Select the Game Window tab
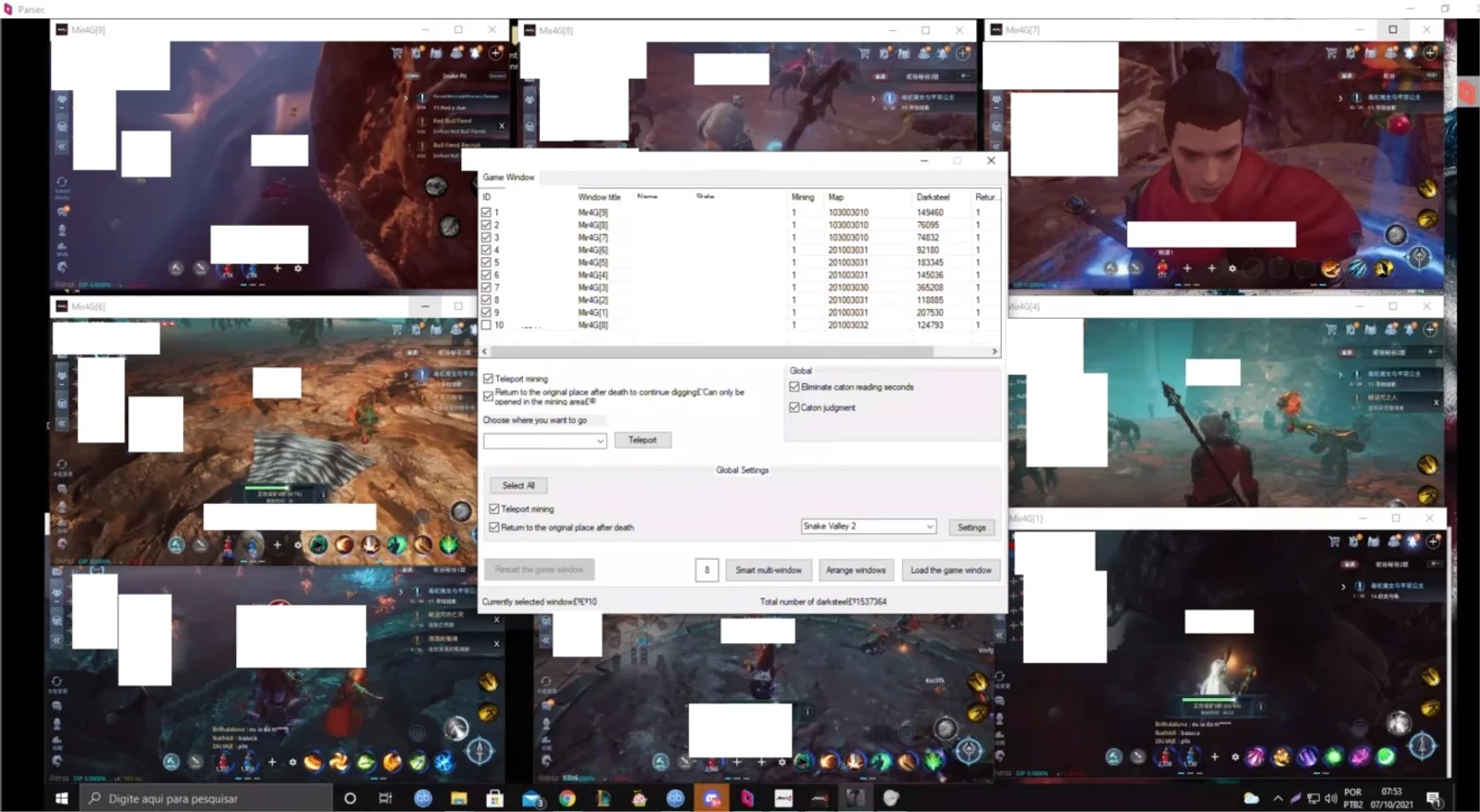1480x812 pixels. coord(509,177)
